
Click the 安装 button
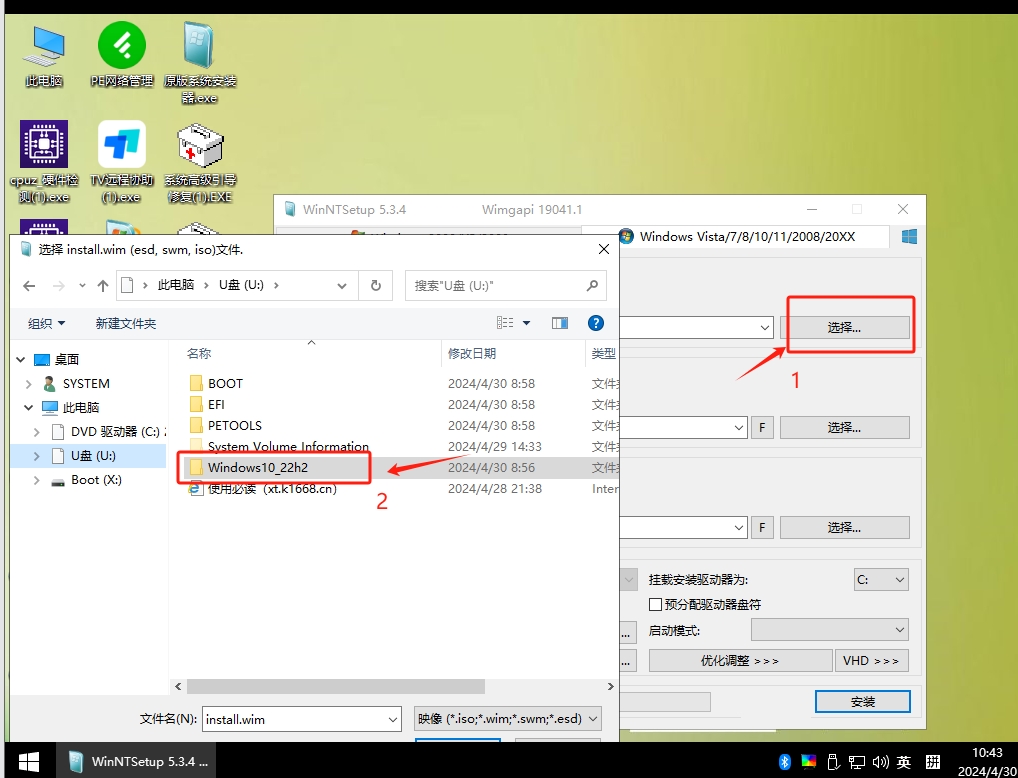point(863,701)
